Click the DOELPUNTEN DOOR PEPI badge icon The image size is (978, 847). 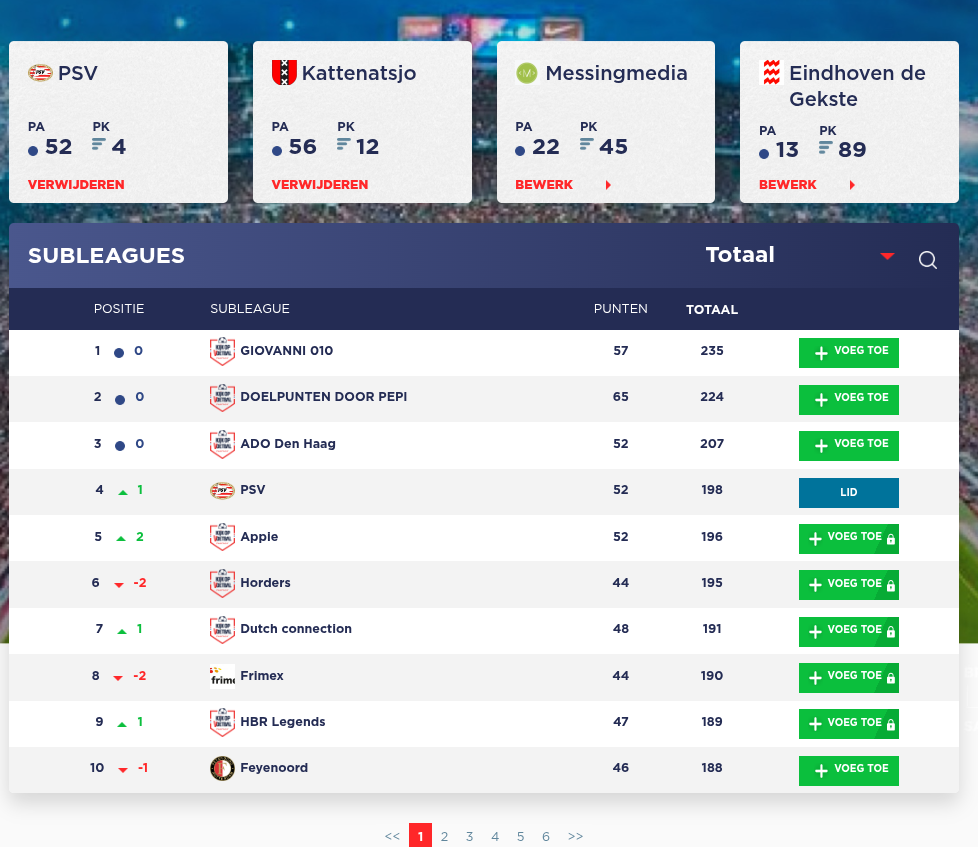[x=222, y=397]
